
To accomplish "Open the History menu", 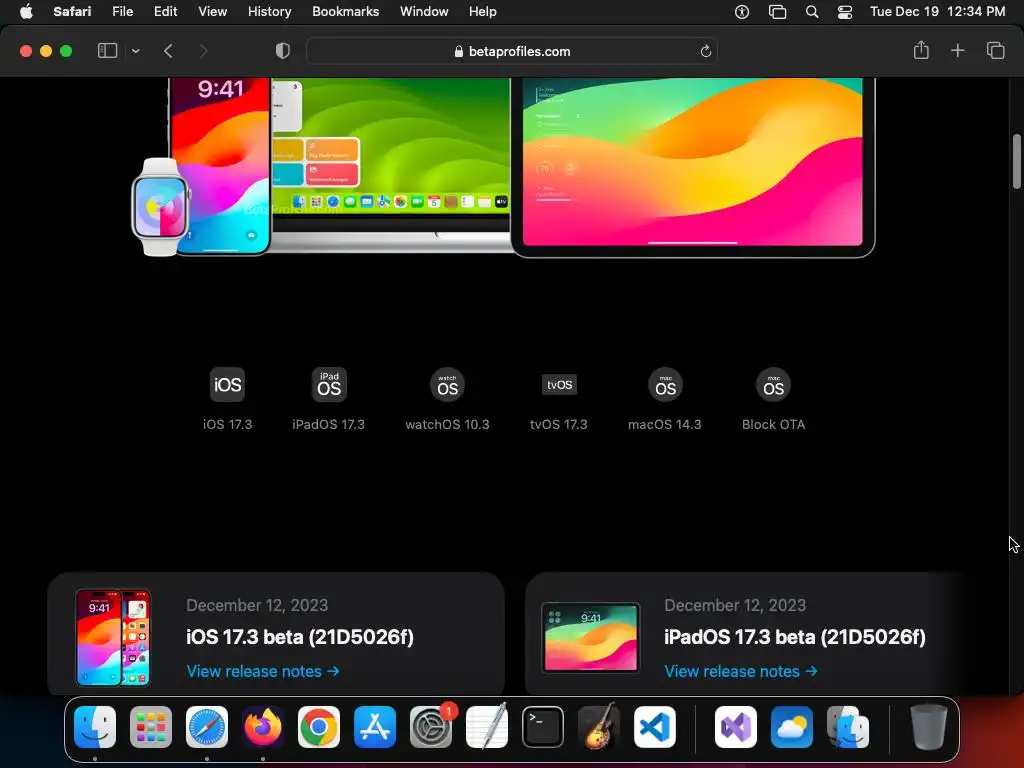I will (269, 12).
